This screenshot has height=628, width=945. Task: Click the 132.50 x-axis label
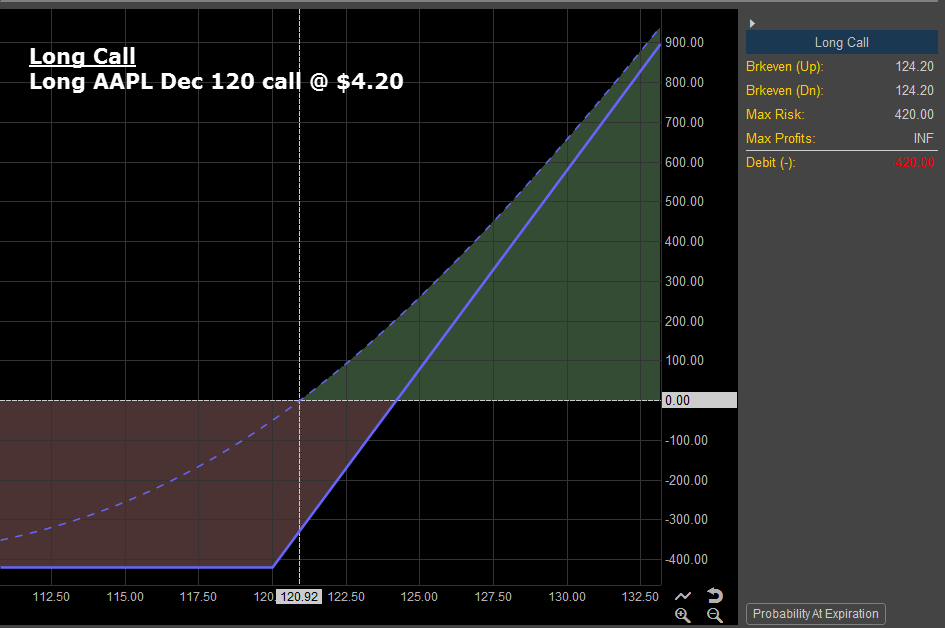point(640,597)
